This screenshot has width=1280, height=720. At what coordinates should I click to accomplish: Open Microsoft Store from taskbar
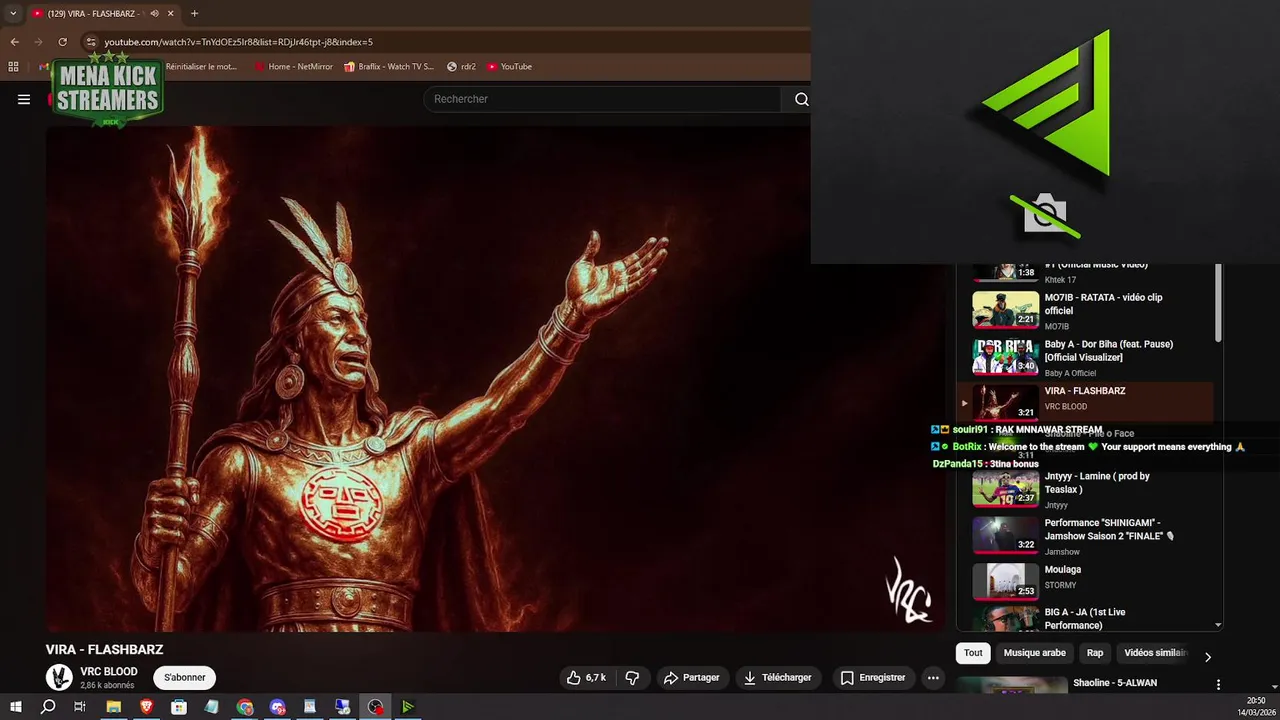point(179,707)
